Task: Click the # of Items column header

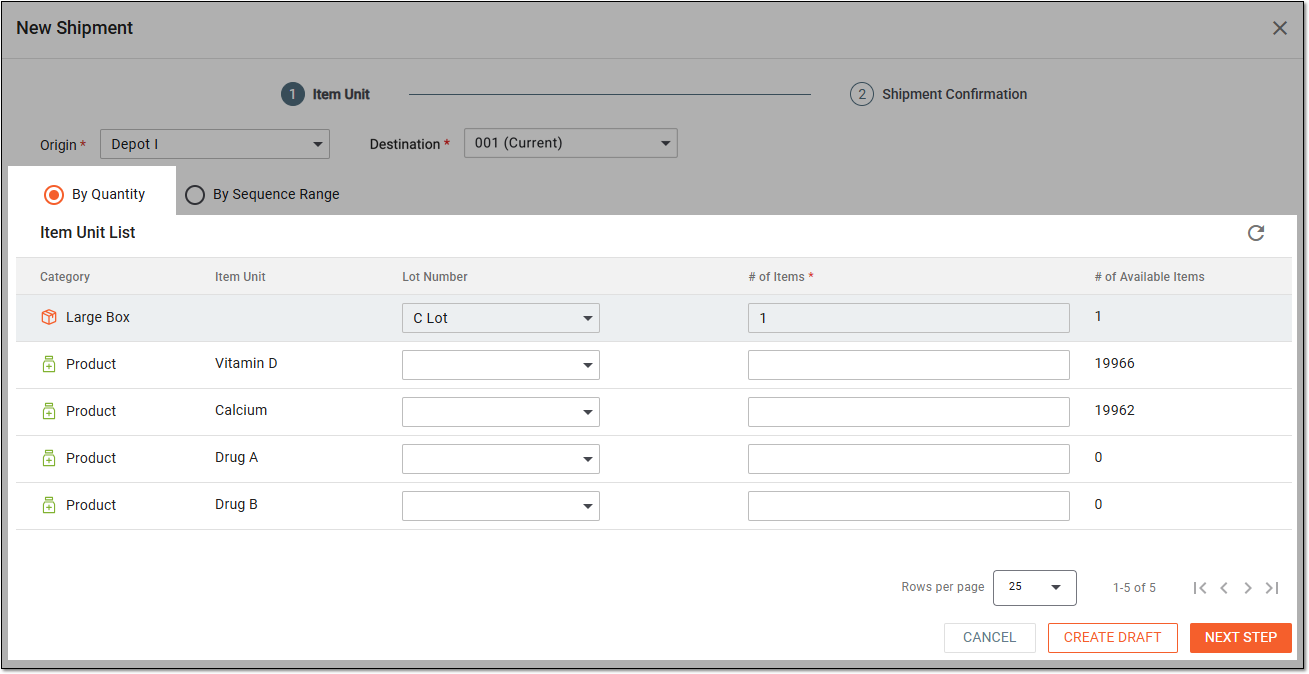Action: click(x=781, y=277)
